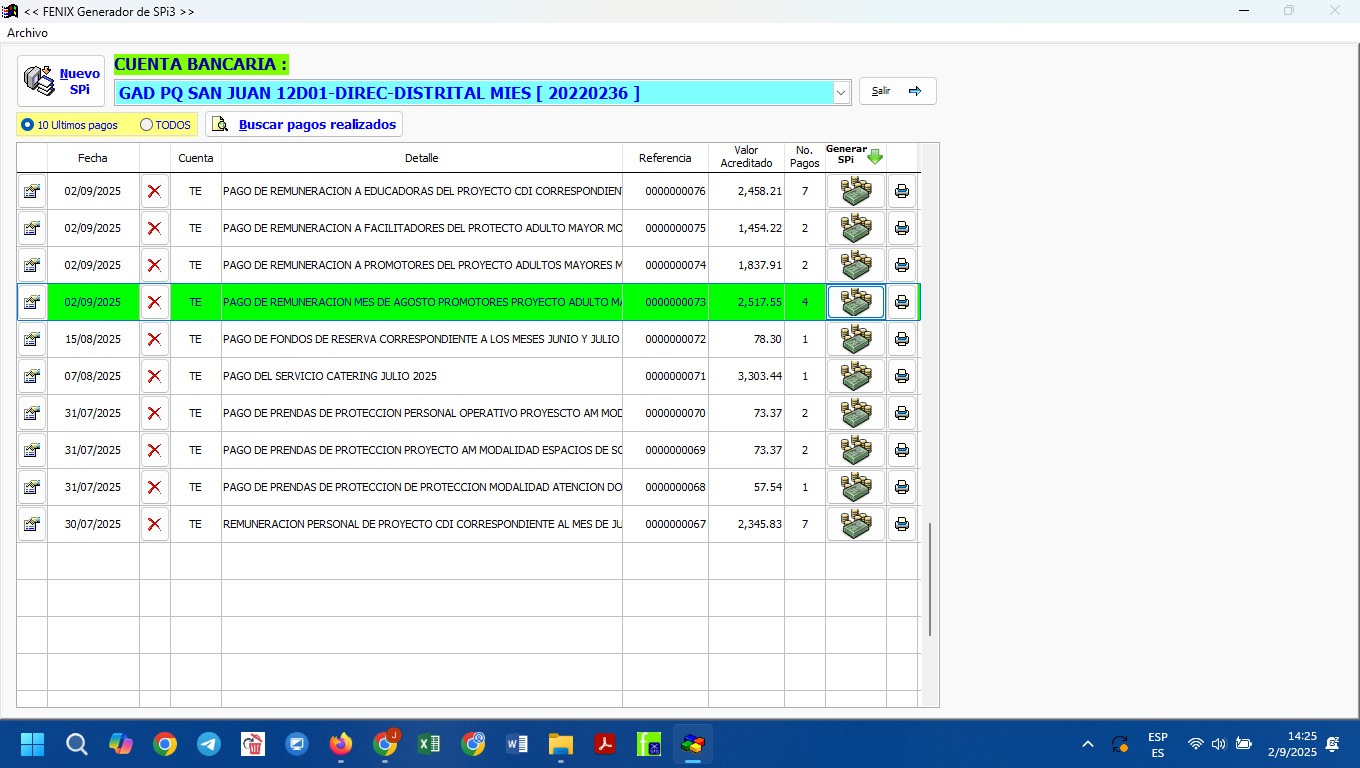Screen dimensions: 1360x768
Task: Delete payment with reference 0000000075
Action: coord(154,228)
